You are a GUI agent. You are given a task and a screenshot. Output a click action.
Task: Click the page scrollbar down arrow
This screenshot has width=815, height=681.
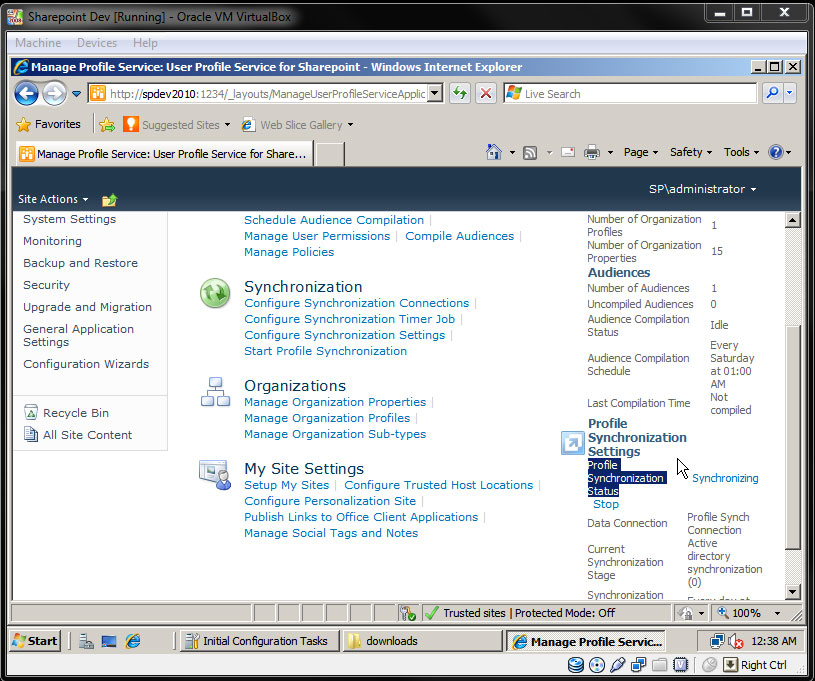(x=792, y=591)
